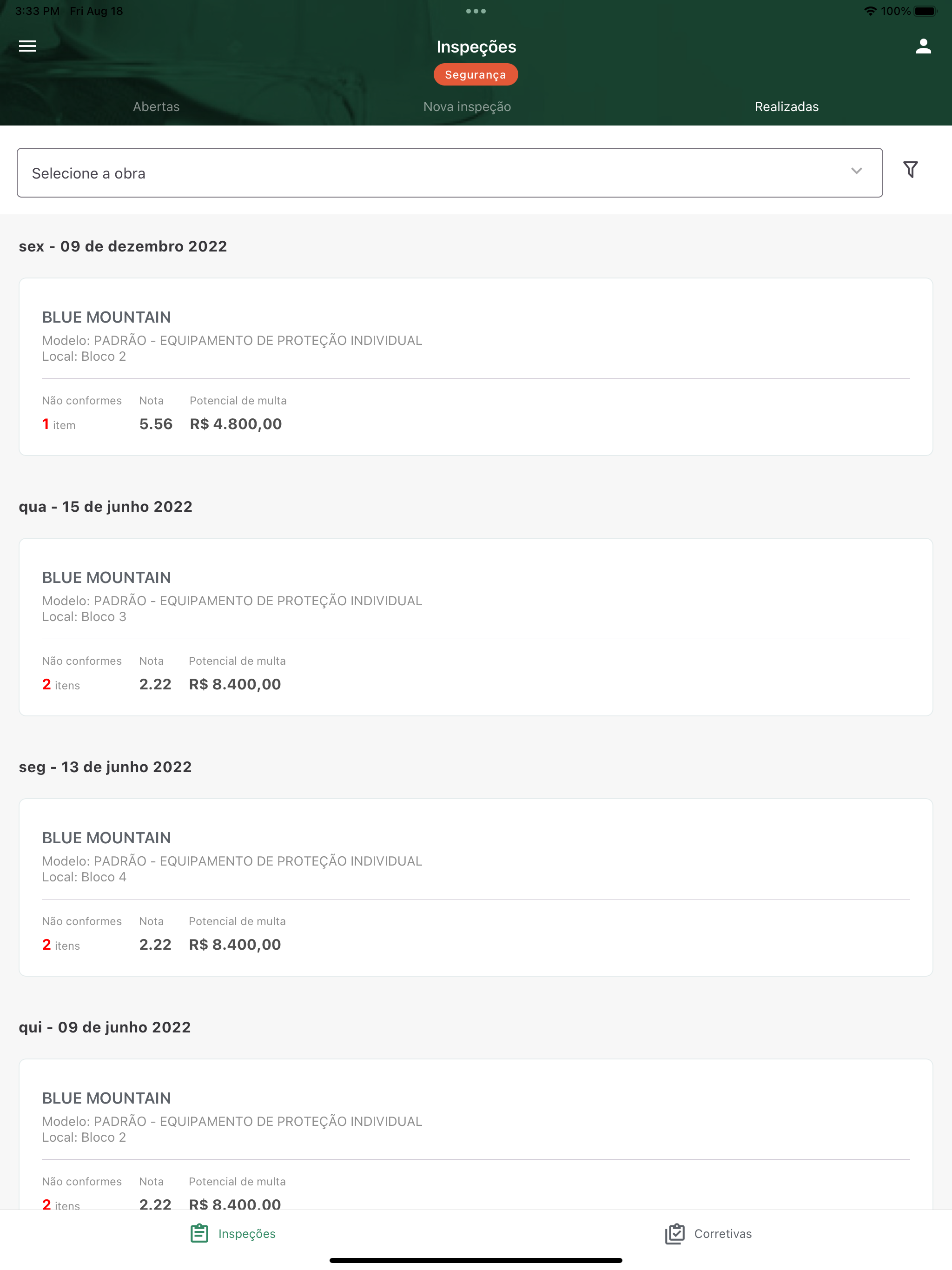This screenshot has width=952, height=1270.
Task: Tap the Inspeções clipboard icon
Action: coord(199,1233)
